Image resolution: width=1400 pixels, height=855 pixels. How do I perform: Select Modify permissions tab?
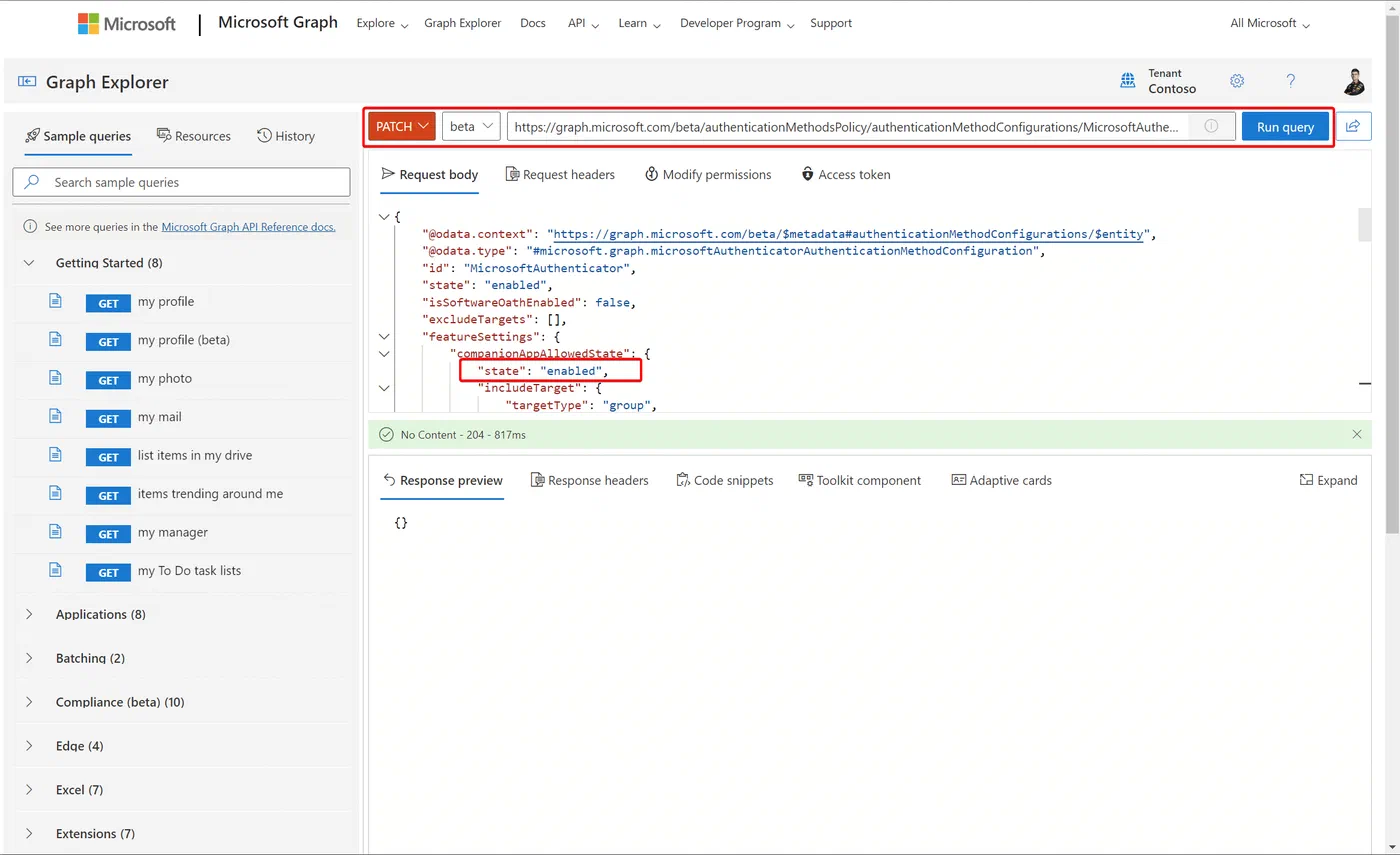tap(708, 174)
